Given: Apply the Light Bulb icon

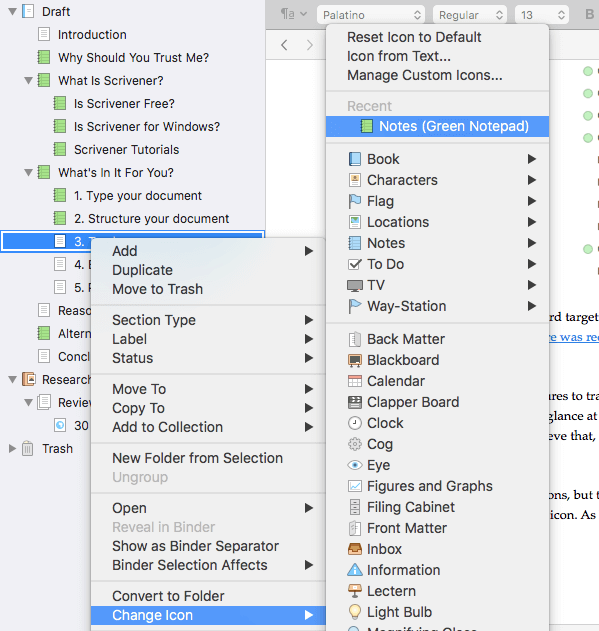Looking at the screenshot, I should 437,612.
